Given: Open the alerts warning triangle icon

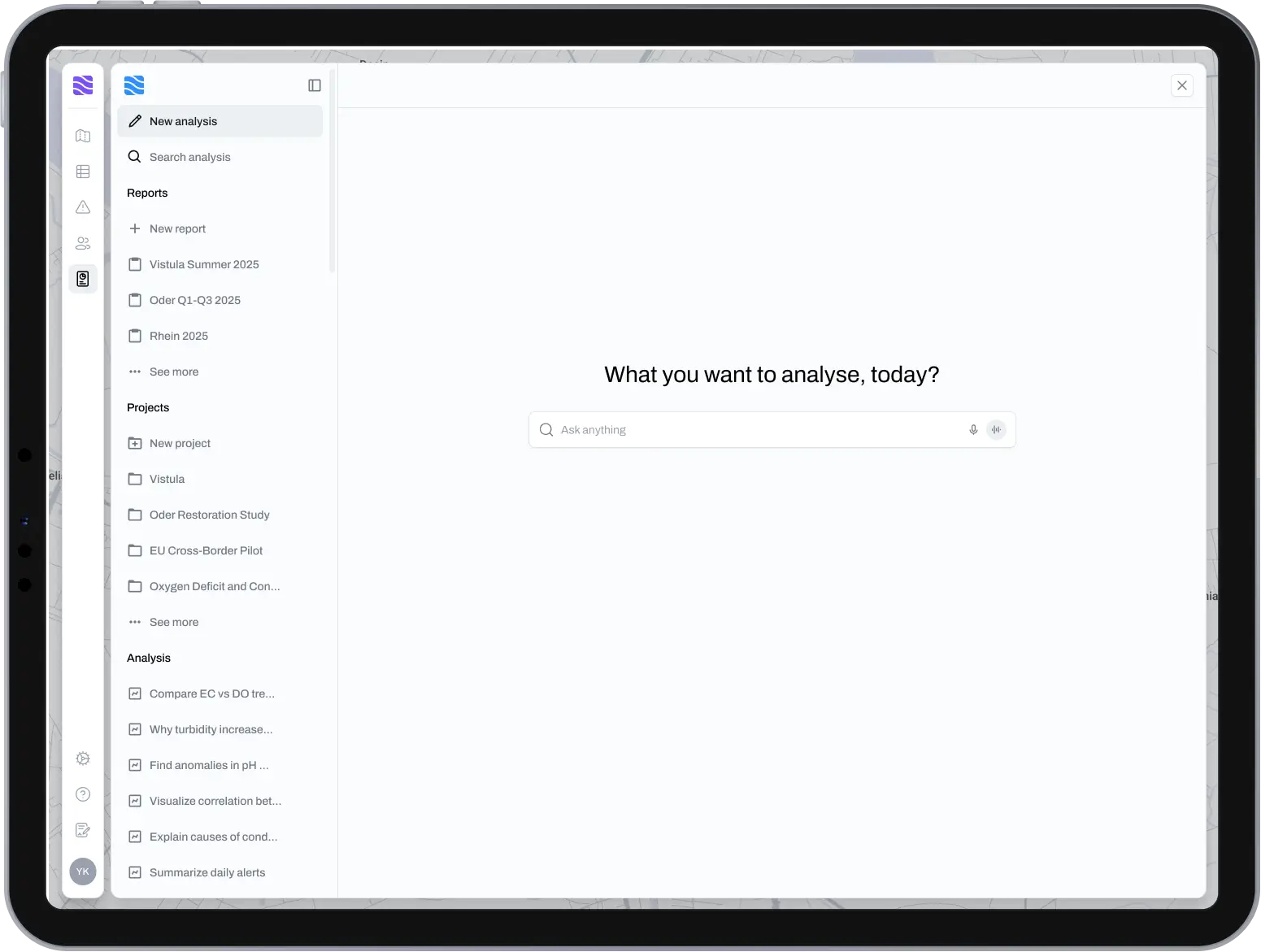Looking at the screenshot, I should point(83,207).
